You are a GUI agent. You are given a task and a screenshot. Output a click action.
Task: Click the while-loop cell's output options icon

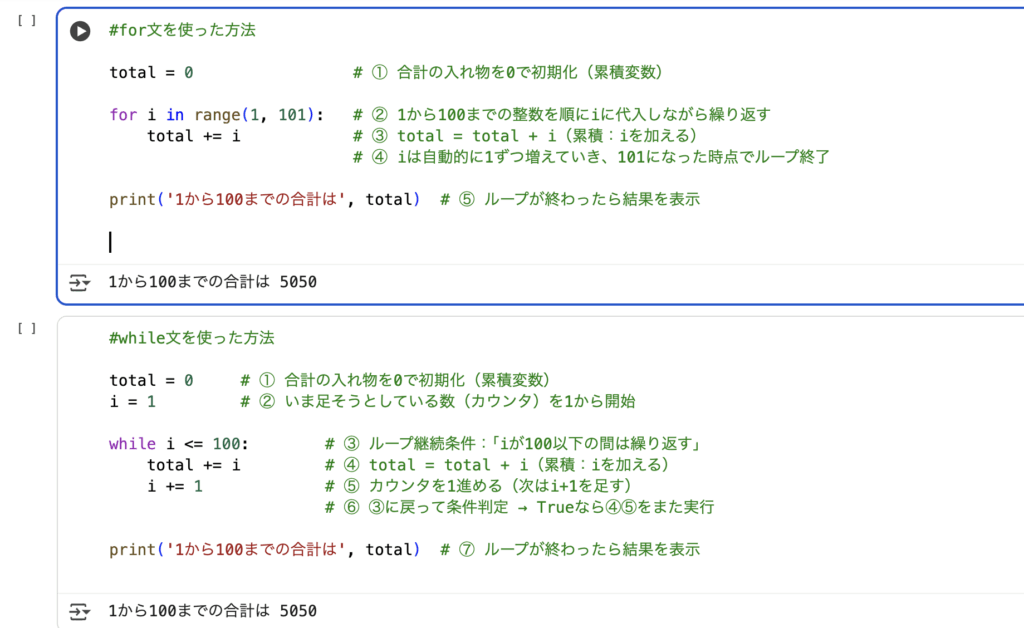coord(79,611)
